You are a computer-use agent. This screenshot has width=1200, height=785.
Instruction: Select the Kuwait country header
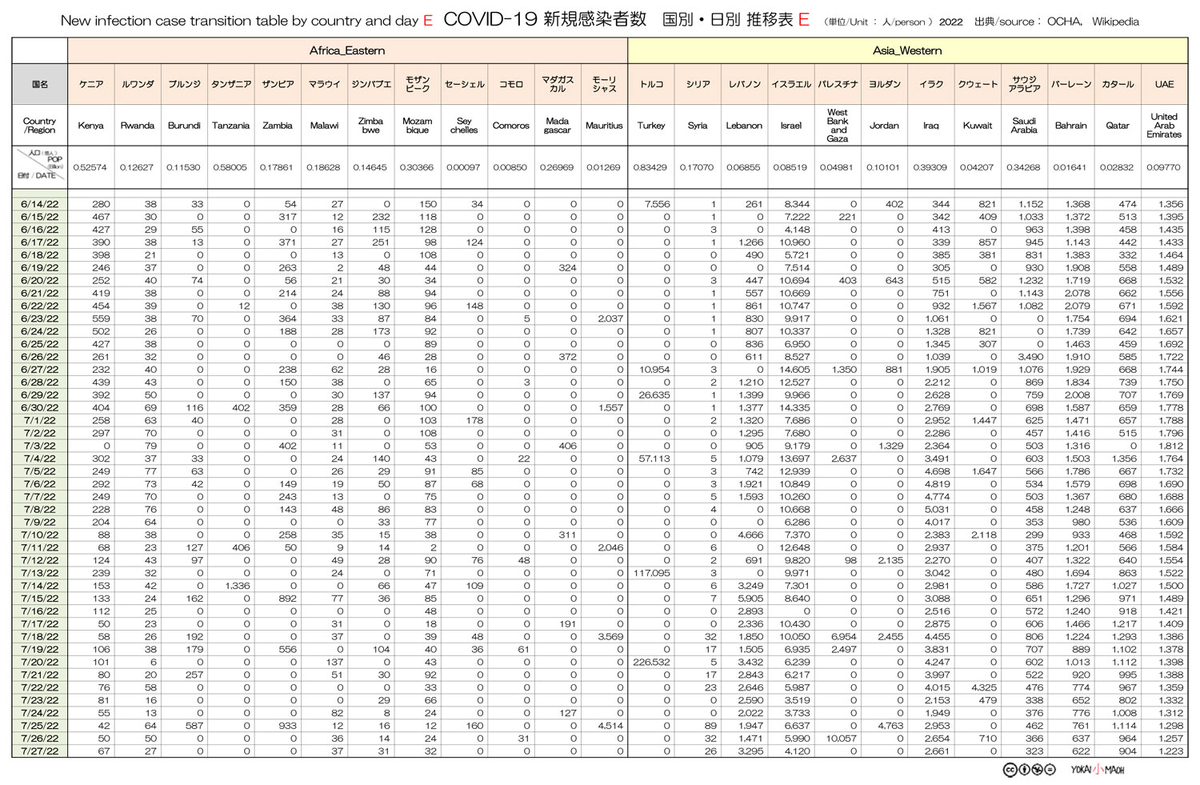[x=977, y=126]
